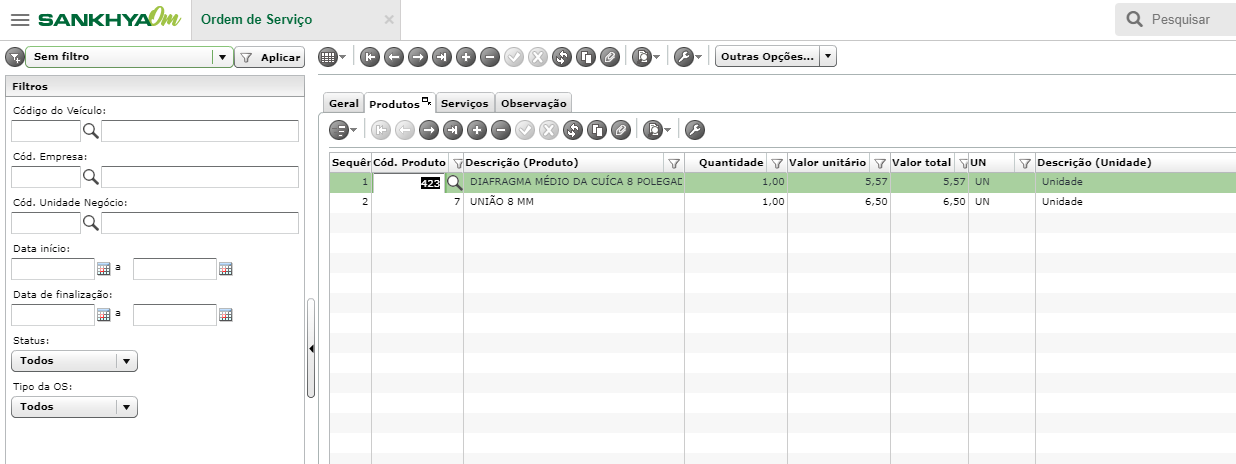This screenshot has width=1236, height=464.
Task: Open filter on Cód. Produto column
Action: click(457, 163)
